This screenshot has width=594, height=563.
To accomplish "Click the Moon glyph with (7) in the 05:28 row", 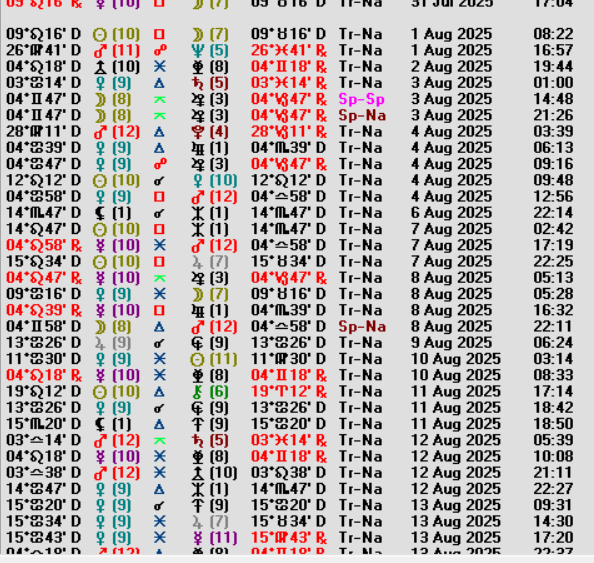I will (x=198, y=294).
